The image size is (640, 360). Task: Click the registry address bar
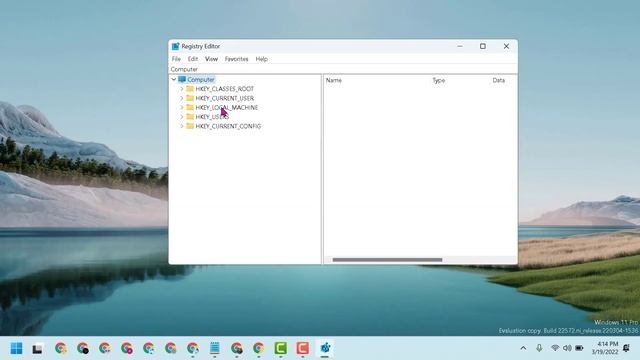click(x=343, y=69)
